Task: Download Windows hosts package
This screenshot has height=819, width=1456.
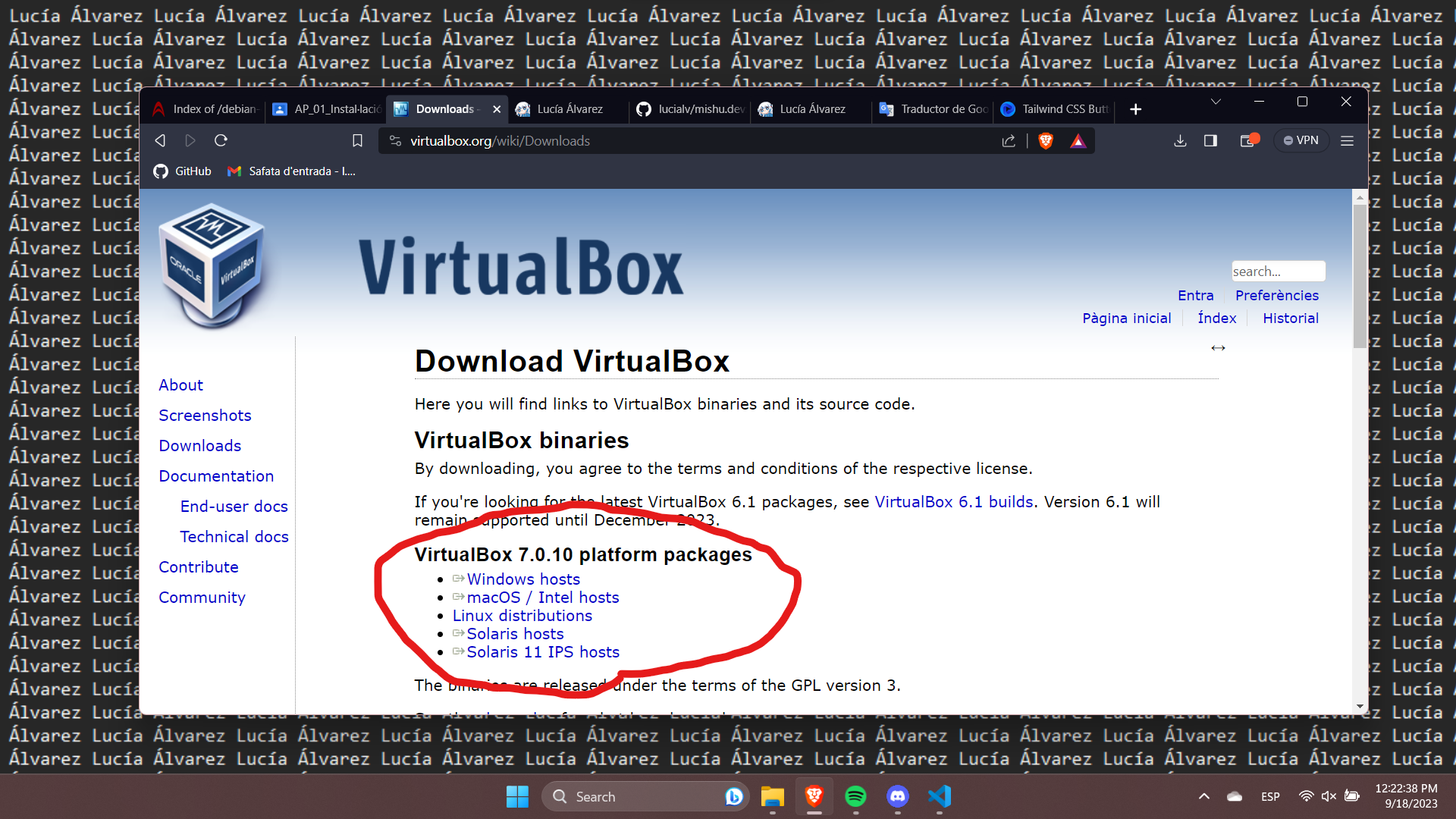Action: tap(523, 579)
